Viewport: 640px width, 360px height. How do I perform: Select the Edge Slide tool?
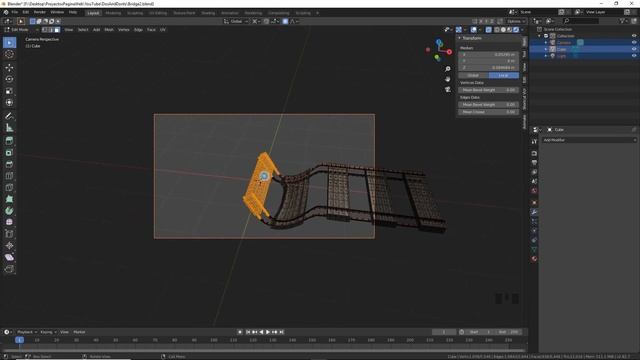(x=9, y=234)
